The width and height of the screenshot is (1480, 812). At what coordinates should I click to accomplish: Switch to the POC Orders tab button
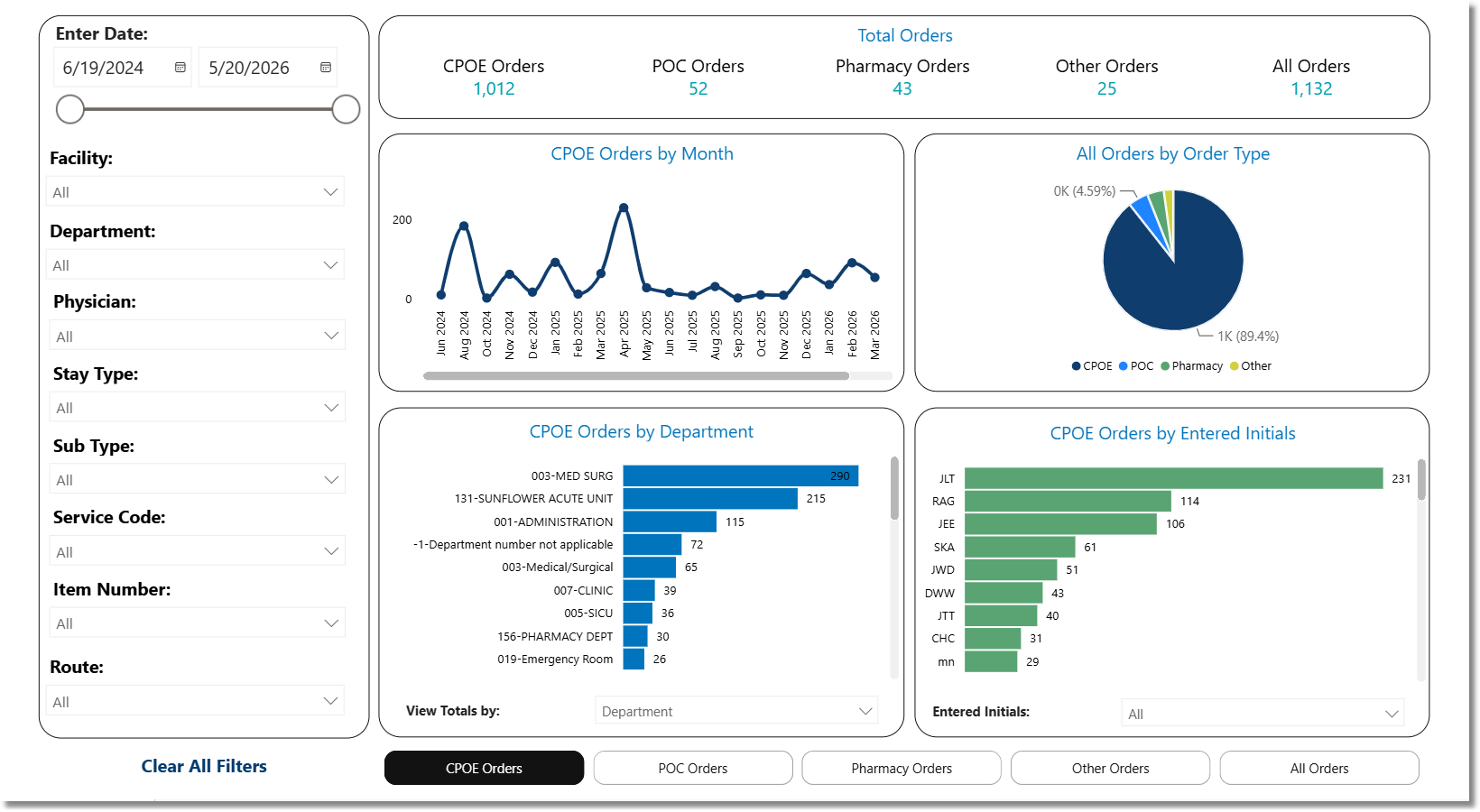tap(693, 768)
